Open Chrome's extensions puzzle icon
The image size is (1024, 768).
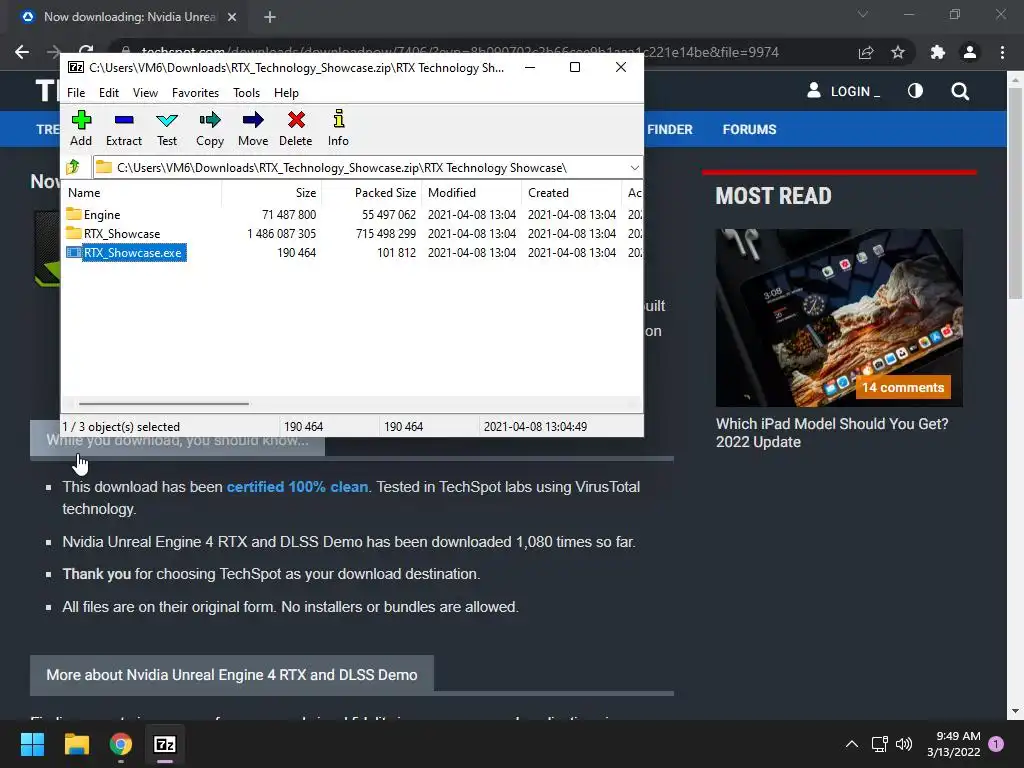coord(938,52)
